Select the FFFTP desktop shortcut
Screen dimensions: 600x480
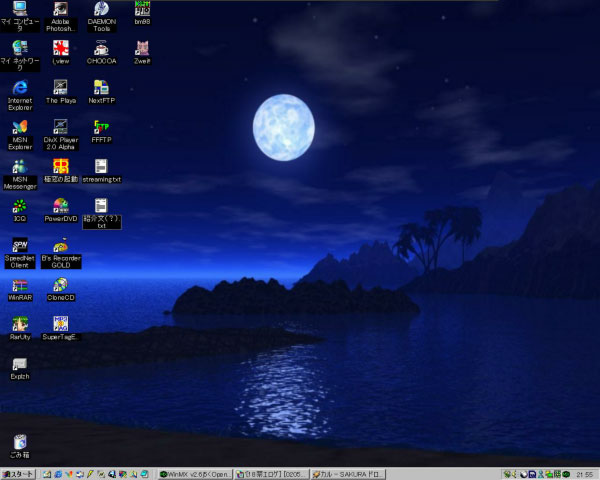click(101, 127)
